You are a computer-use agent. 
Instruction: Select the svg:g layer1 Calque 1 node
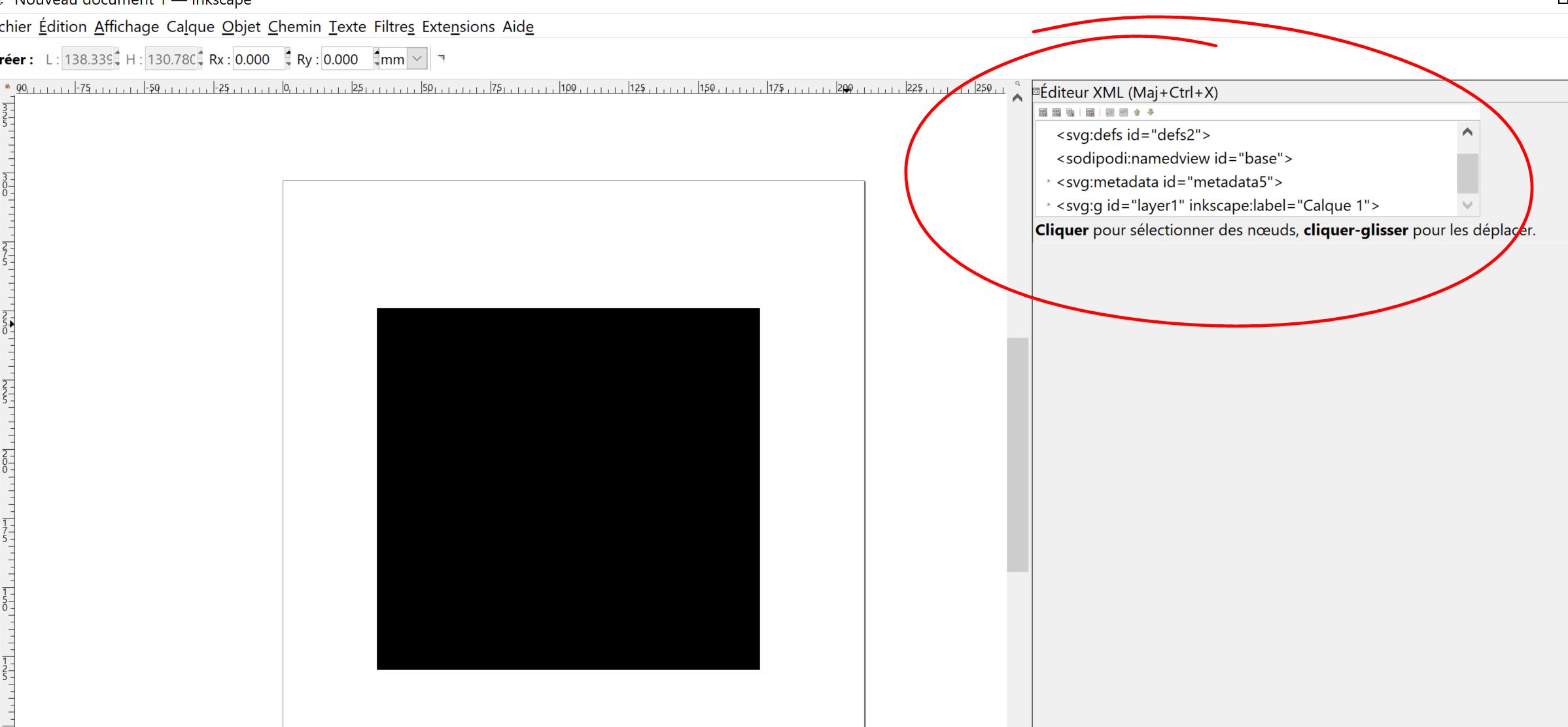click(1217, 205)
